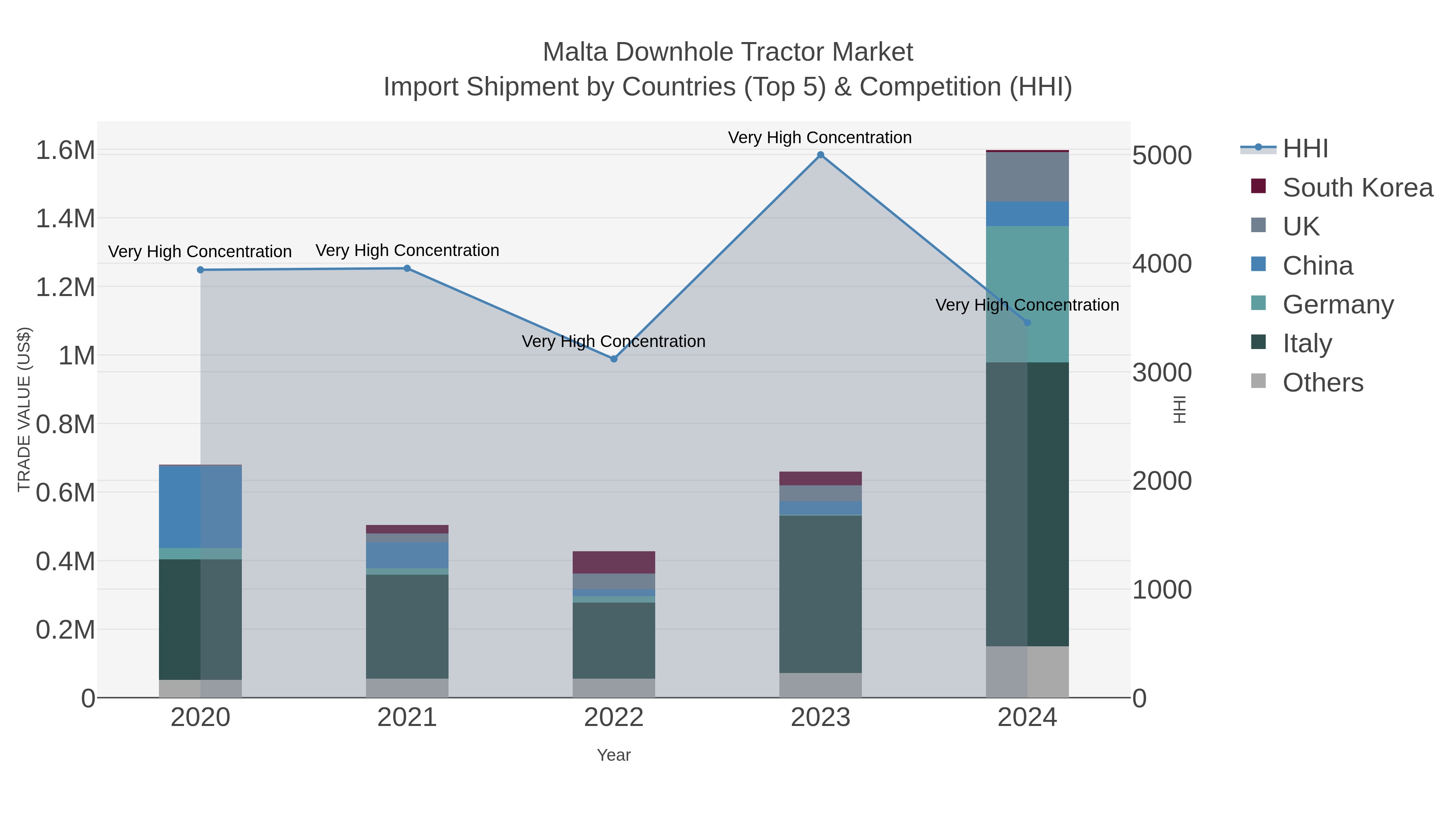Click the Italy dark green color swatch

click(1259, 342)
